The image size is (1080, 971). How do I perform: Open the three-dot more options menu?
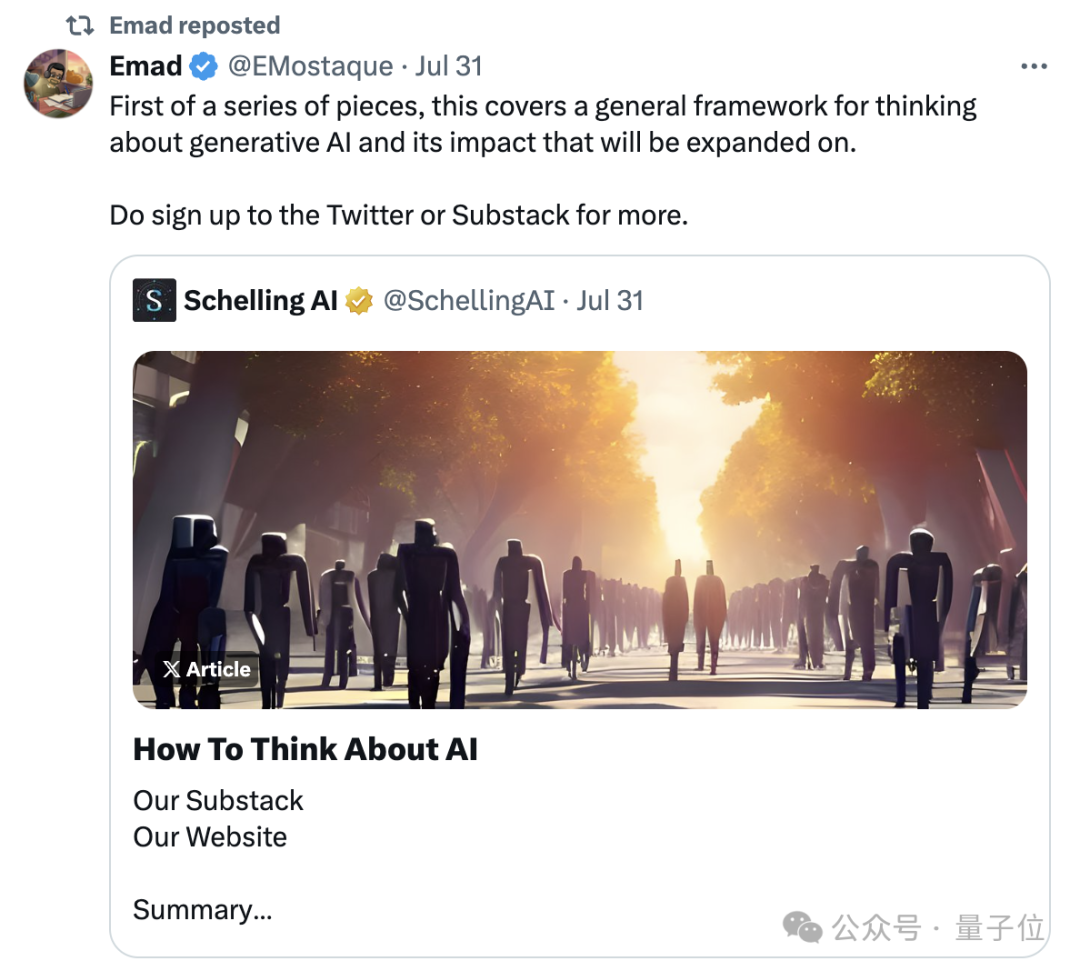pos(1034,66)
